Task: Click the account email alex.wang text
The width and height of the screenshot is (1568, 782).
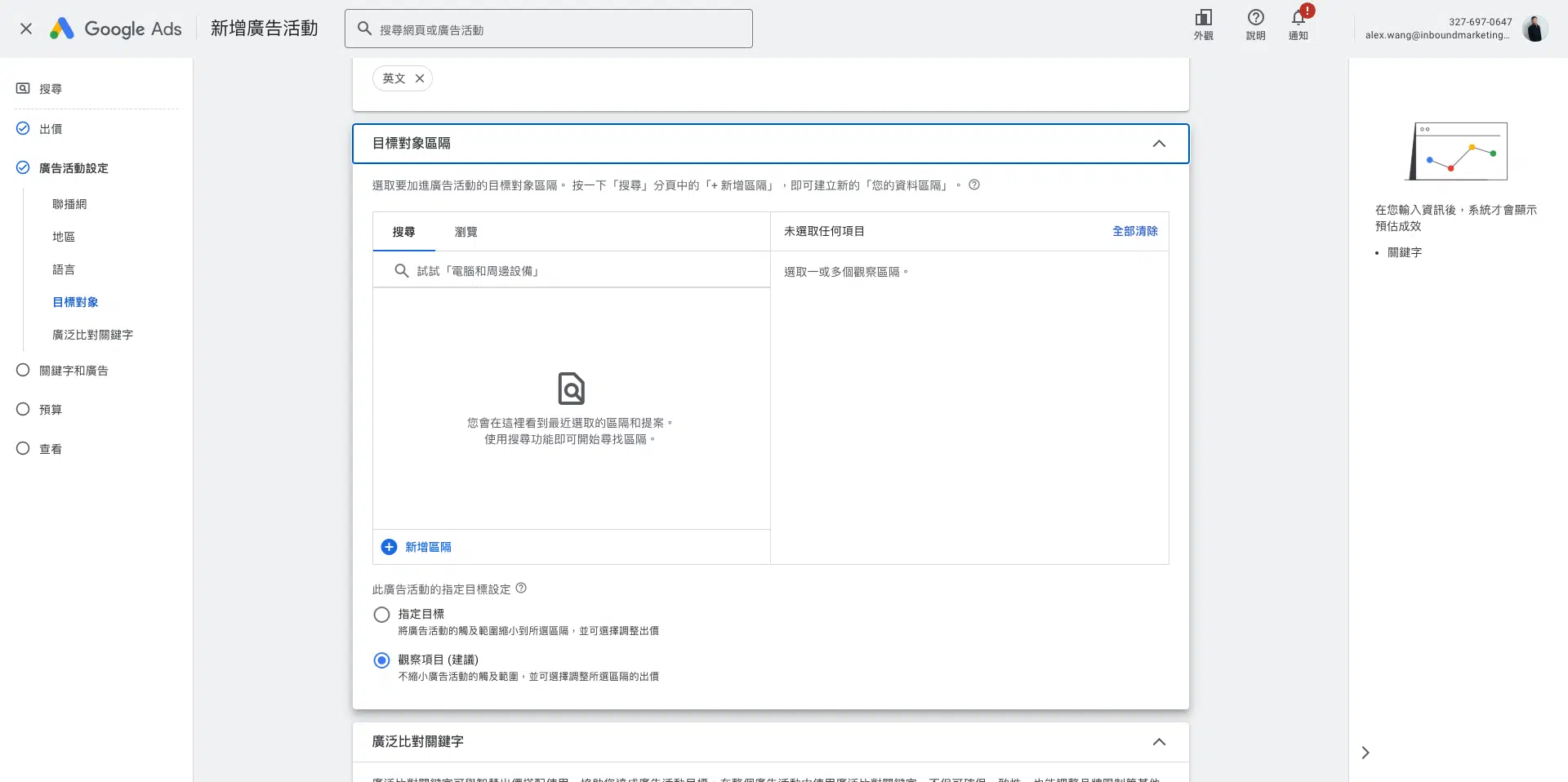Action: pos(1437,35)
